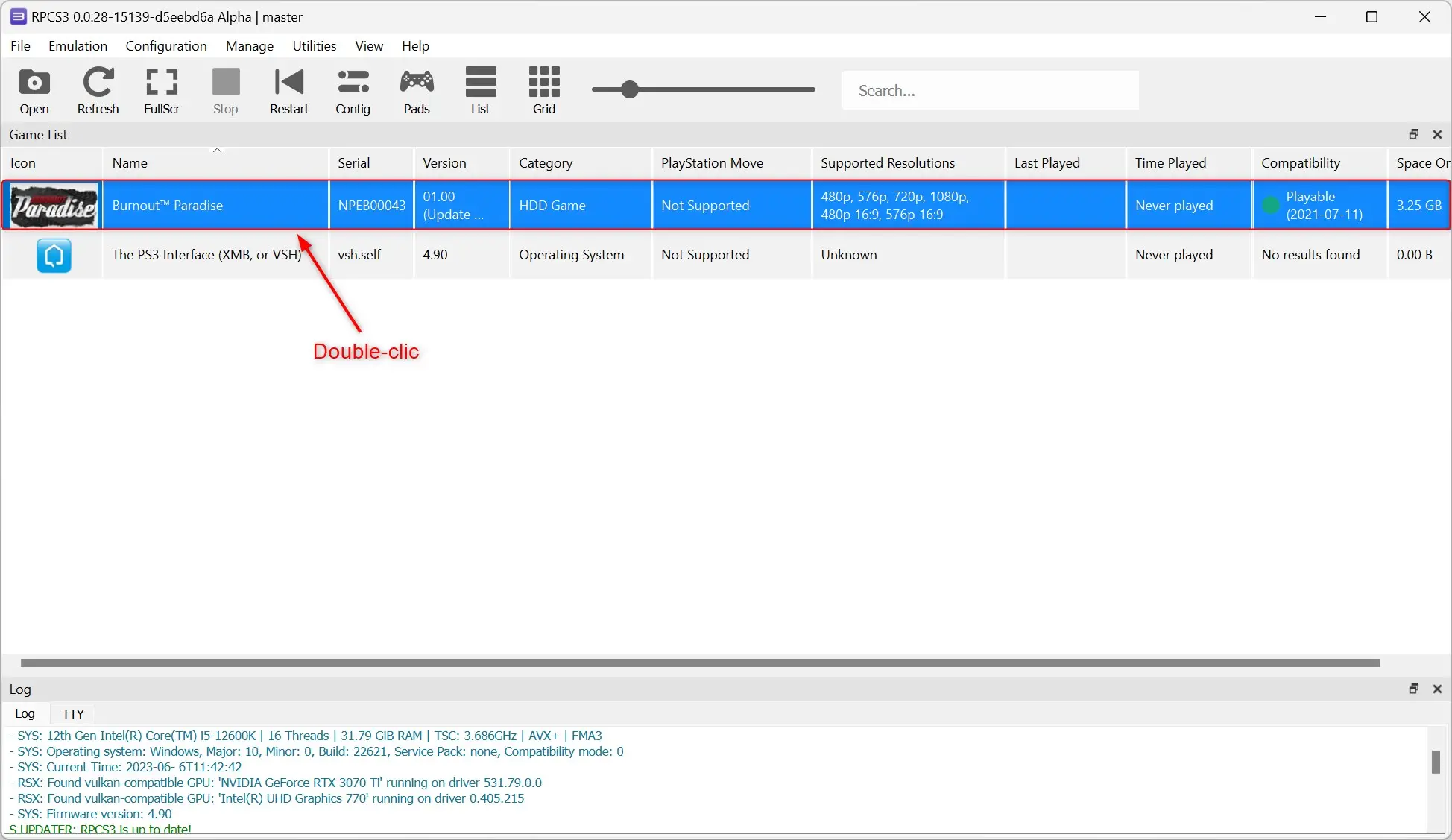
Task: Click the Stop toolbar icon
Action: [x=226, y=90]
